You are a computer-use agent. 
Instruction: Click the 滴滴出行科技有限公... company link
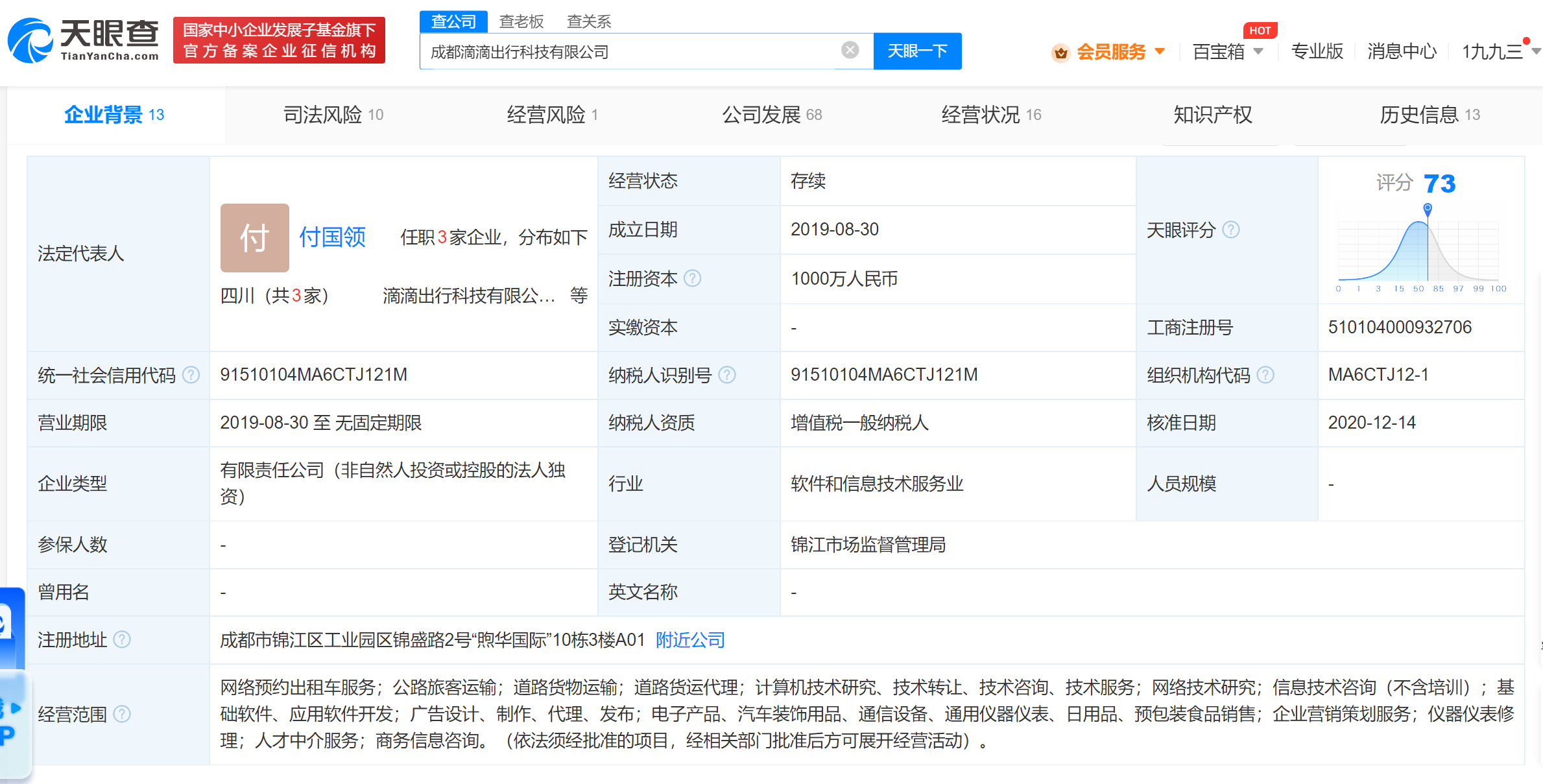[x=468, y=296]
